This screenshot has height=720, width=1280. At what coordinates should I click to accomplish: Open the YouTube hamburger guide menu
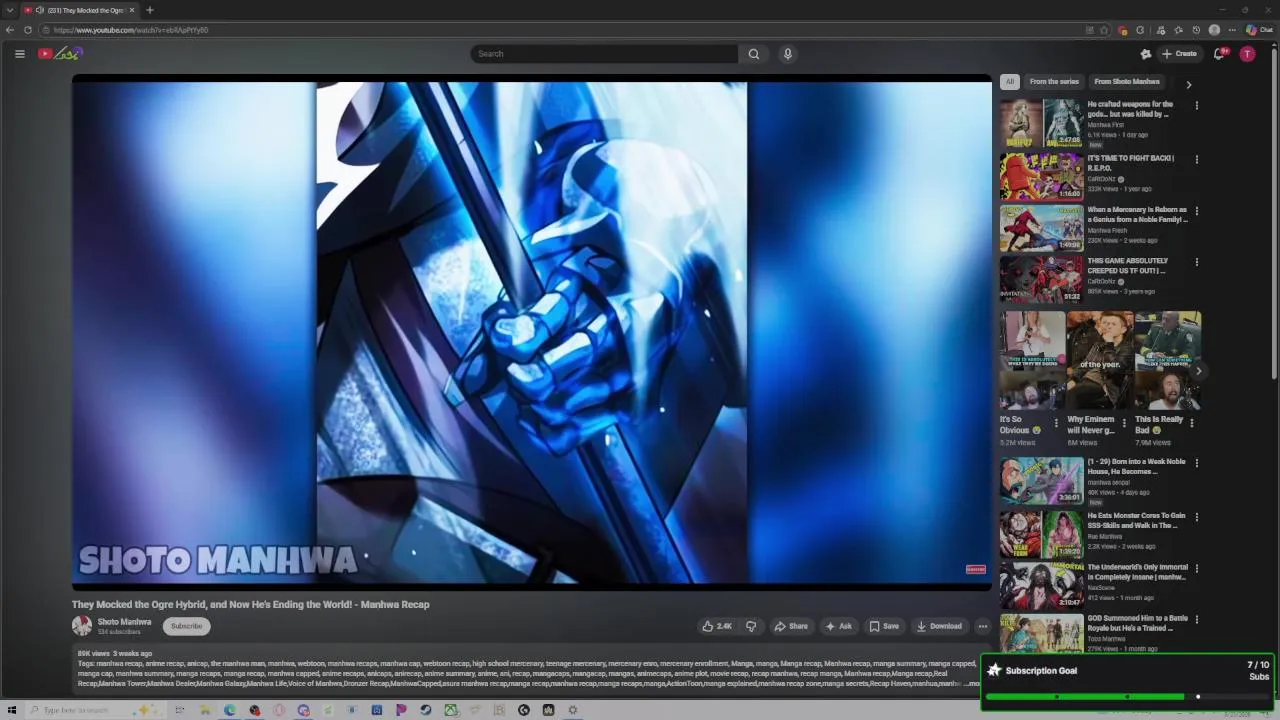pyautogui.click(x=19, y=54)
